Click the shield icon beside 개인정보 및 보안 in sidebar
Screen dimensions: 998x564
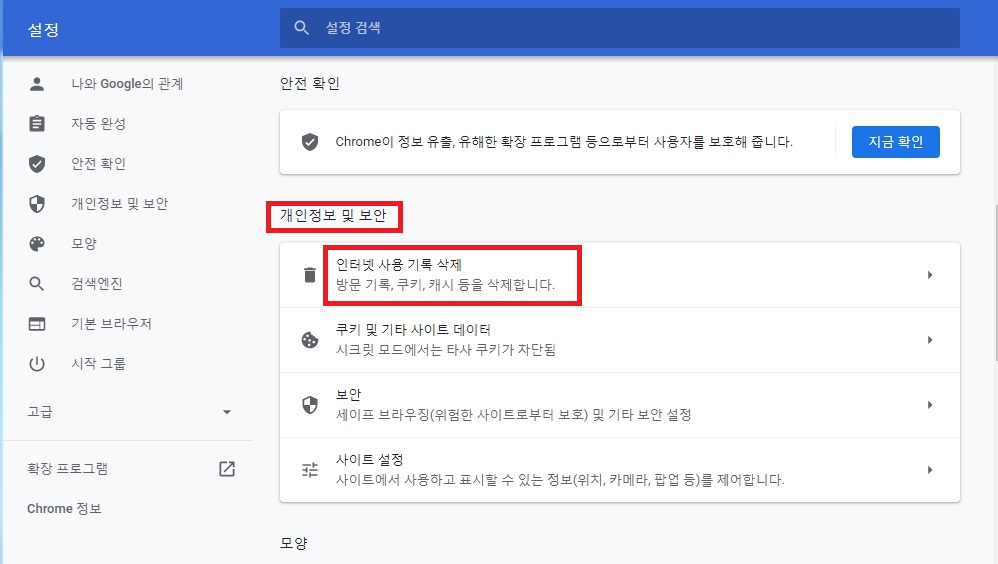click(37, 204)
